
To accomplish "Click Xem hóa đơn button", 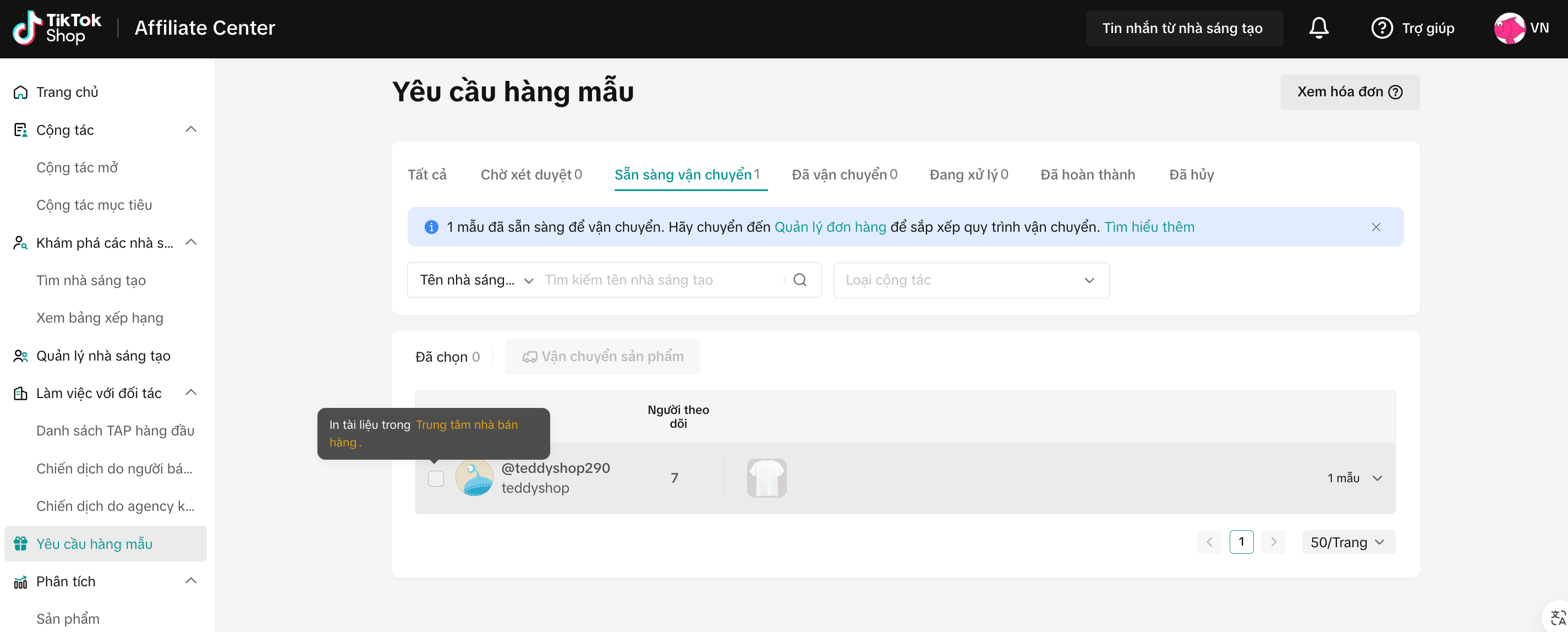I will [1349, 92].
